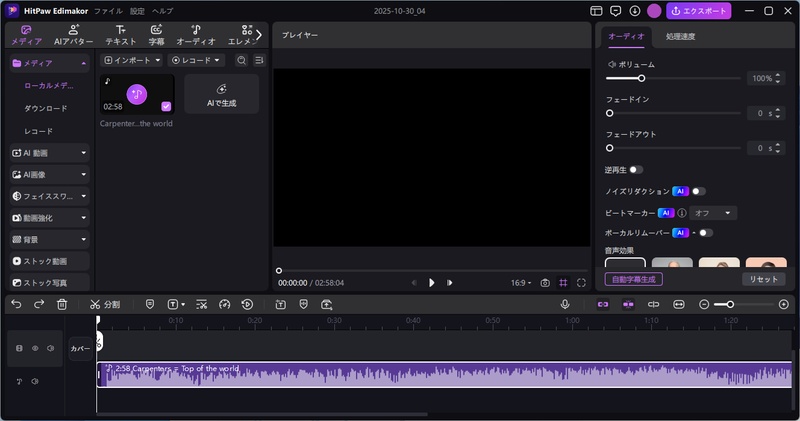Mute the audio track with its speaker icon
The width and height of the screenshot is (800, 421).
click(x=35, y=381)
